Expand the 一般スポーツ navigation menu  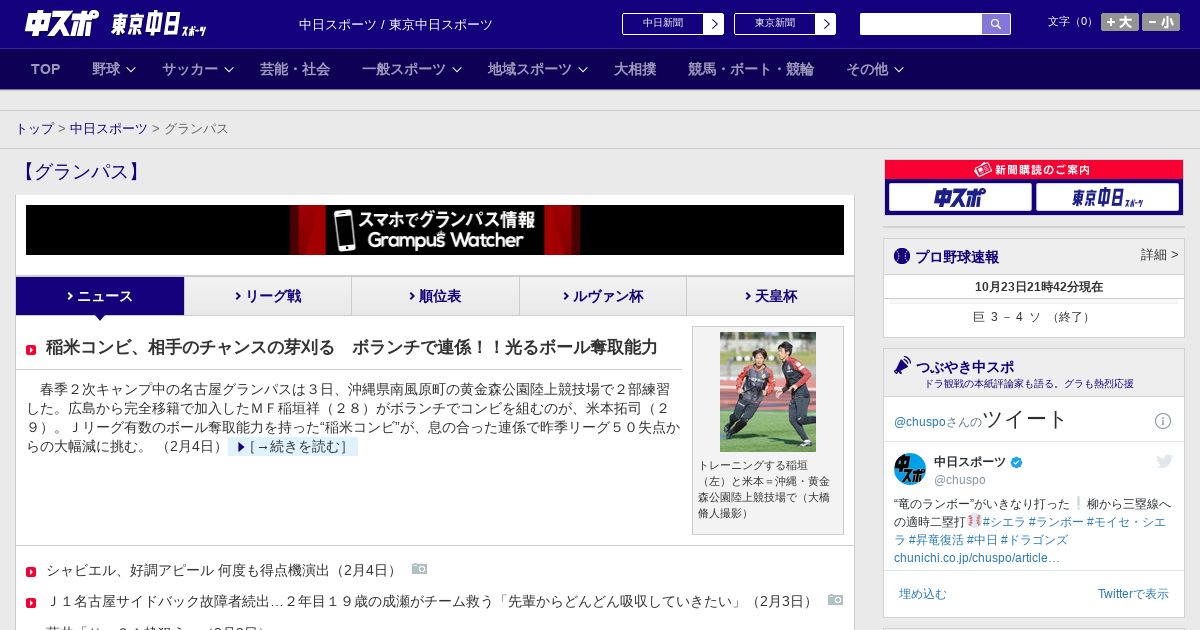(x=412, y=69)
